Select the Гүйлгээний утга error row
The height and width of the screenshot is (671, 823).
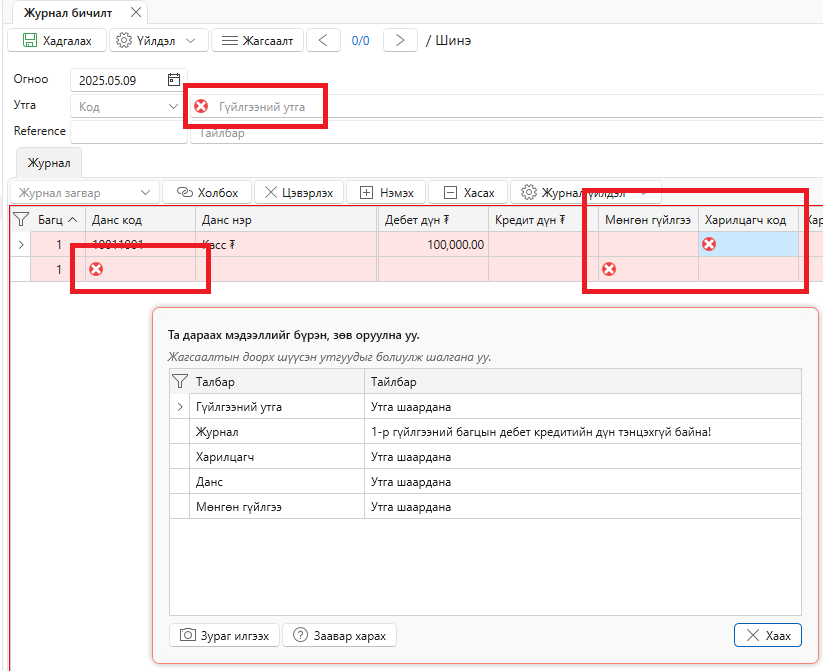486,407
